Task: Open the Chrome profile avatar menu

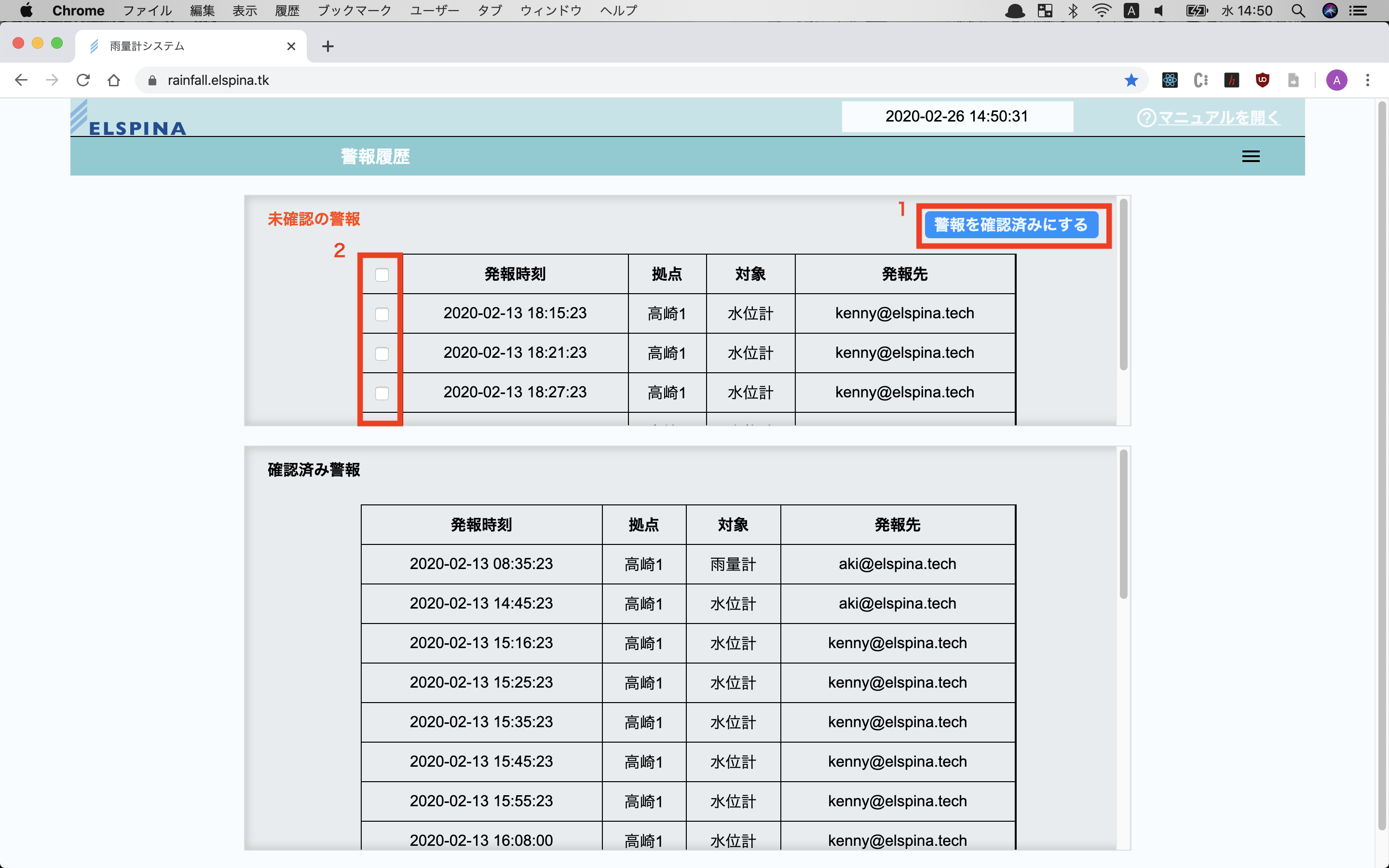Action: (1336, 81)
